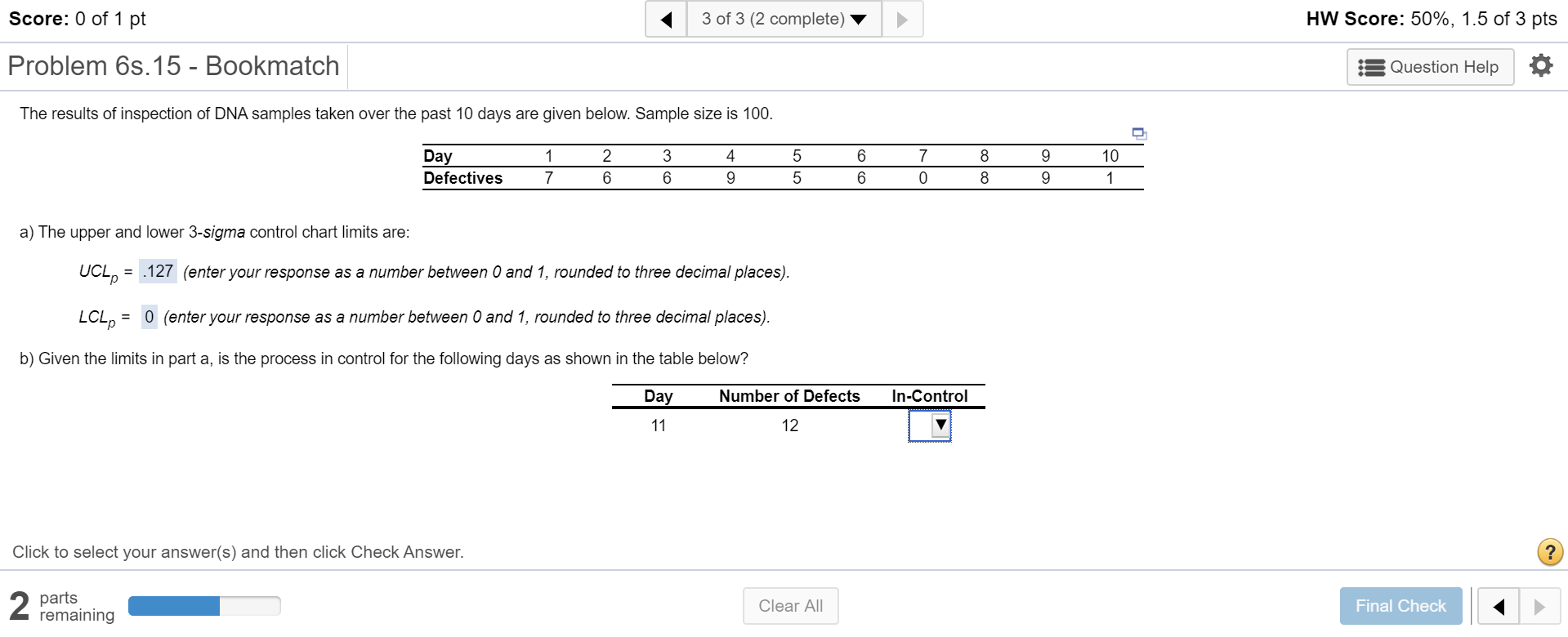Click the yellow help question mark

[x=1548, y=552]
